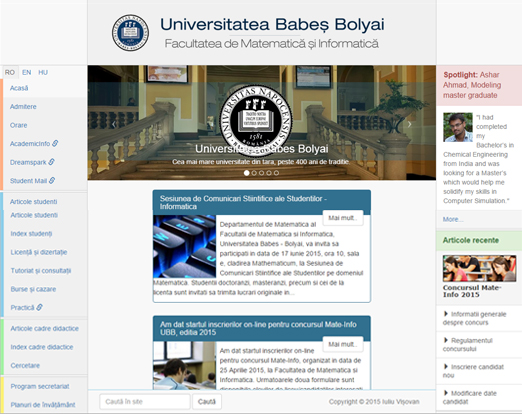Viewport: 522px width, 414px height.
Task: Focus the Caută în site search field
Action: [x=145, y=402]
